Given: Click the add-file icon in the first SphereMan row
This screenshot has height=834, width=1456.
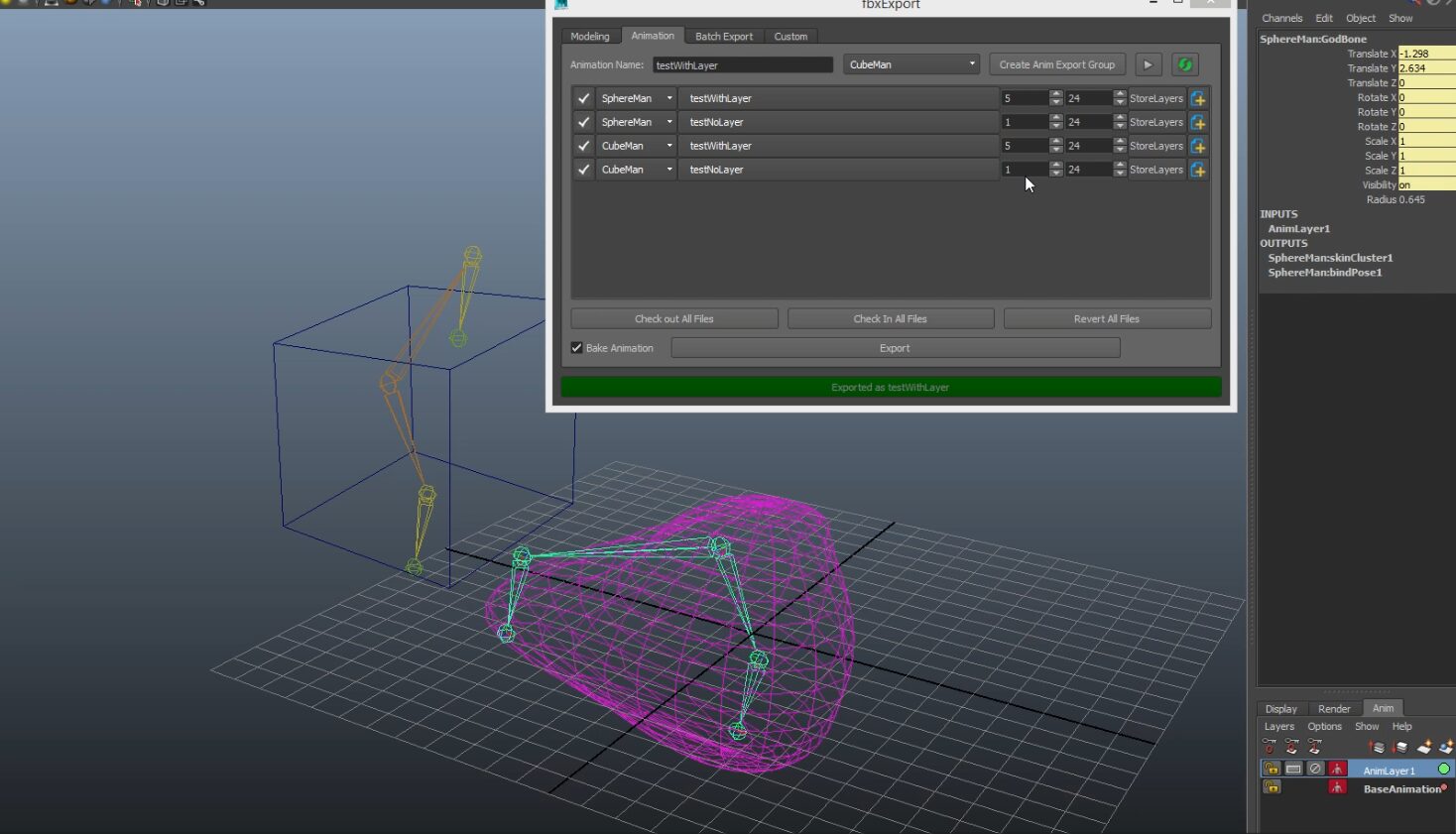Looking at the screenshot, I should [1198, 98].
